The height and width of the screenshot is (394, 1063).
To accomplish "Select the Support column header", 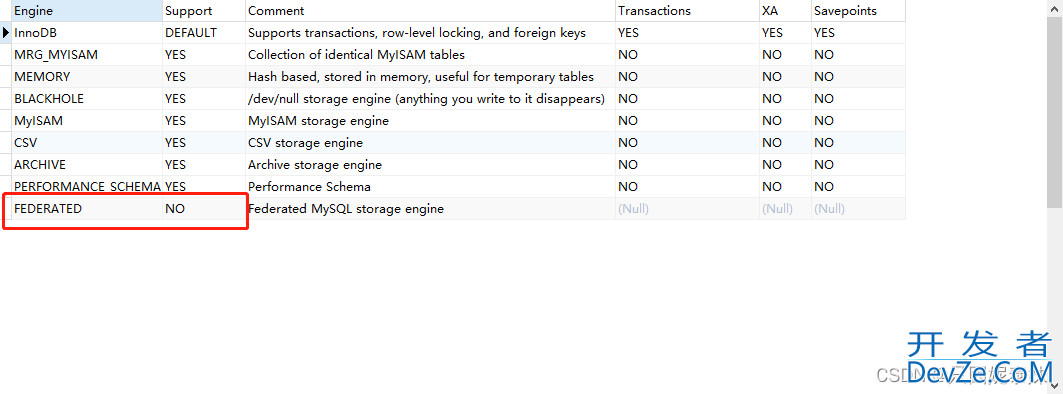I will pos(204,10).
